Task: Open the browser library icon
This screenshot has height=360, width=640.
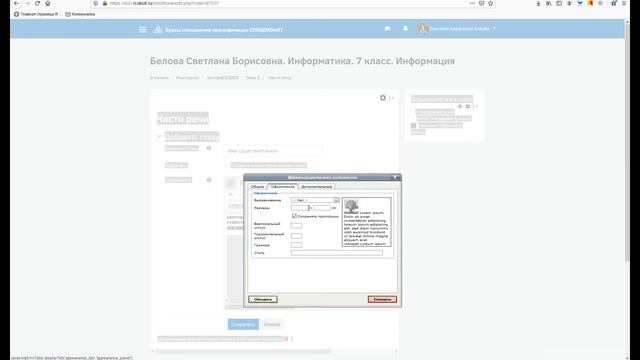Action: point(549,3)
